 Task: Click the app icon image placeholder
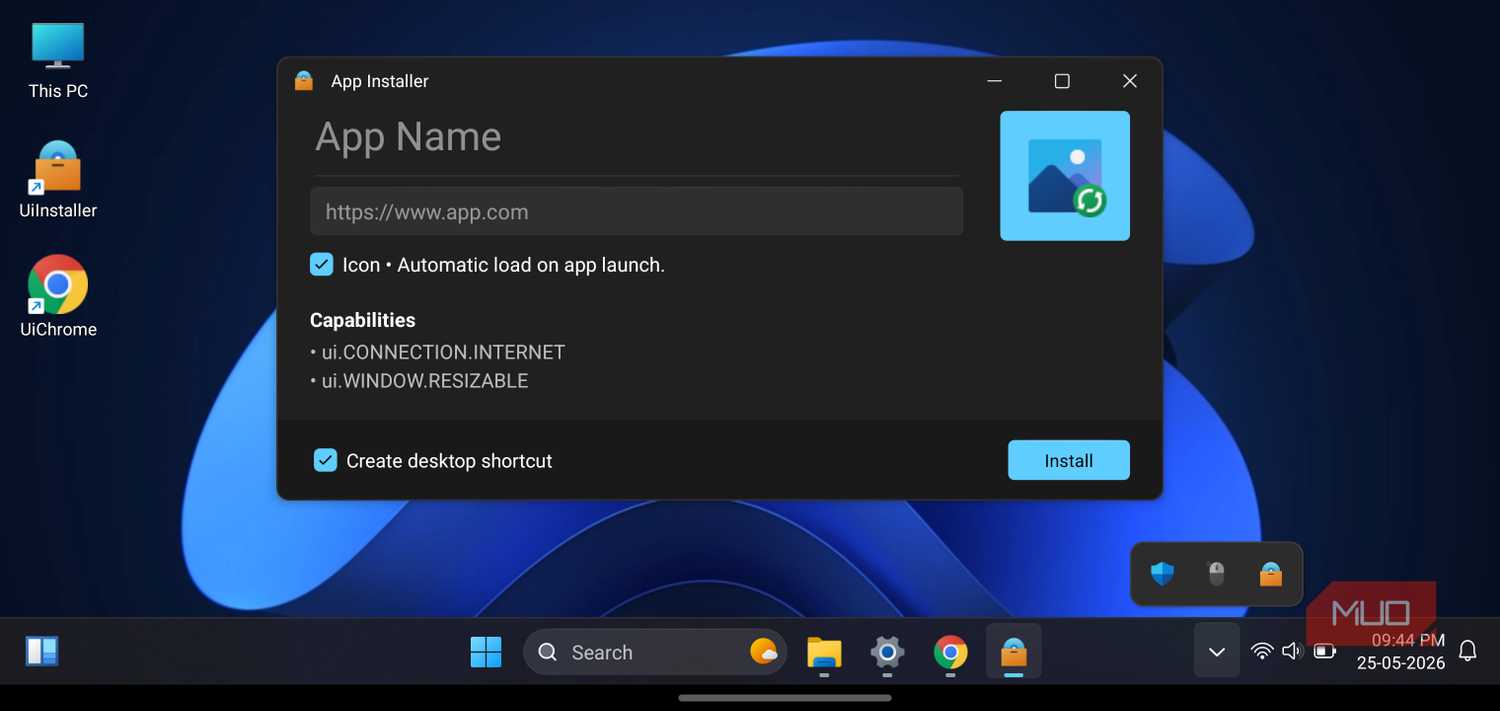point(1065,176)
